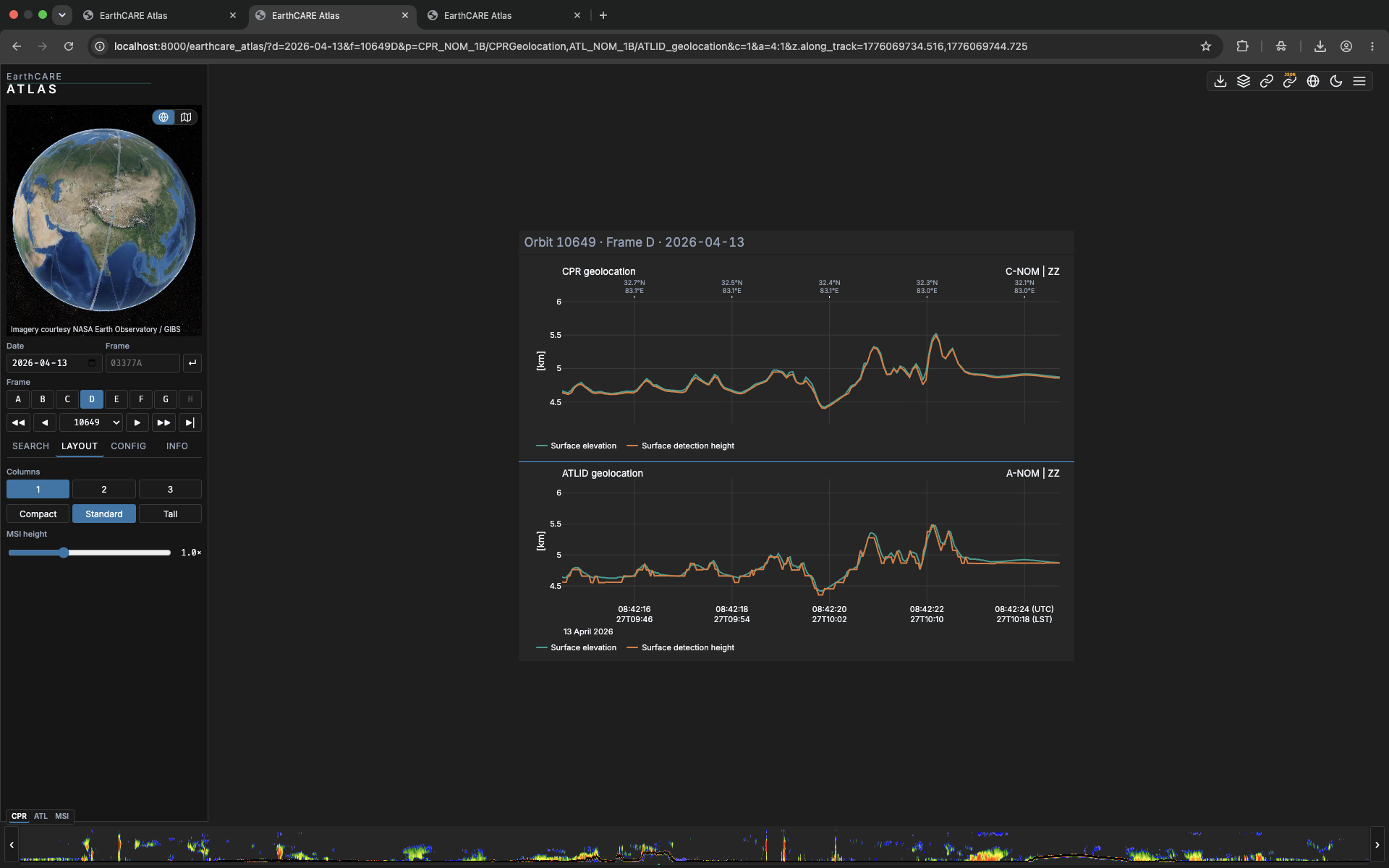Open the orbit 10649 dropdown
Viewport: 1389px width, 868px height.
click(x=91, y=422)
